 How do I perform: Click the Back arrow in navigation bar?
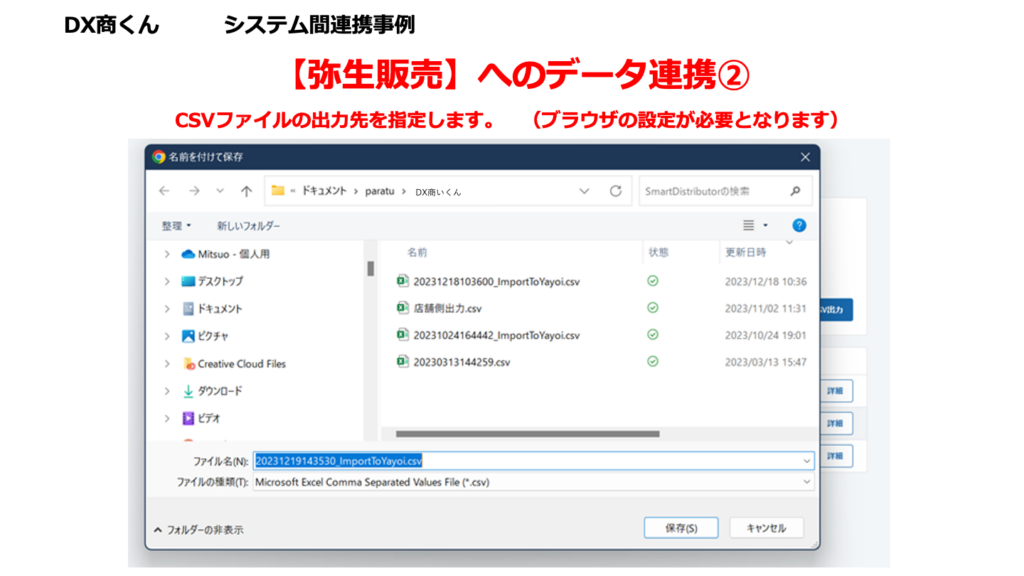coord(165,191)
